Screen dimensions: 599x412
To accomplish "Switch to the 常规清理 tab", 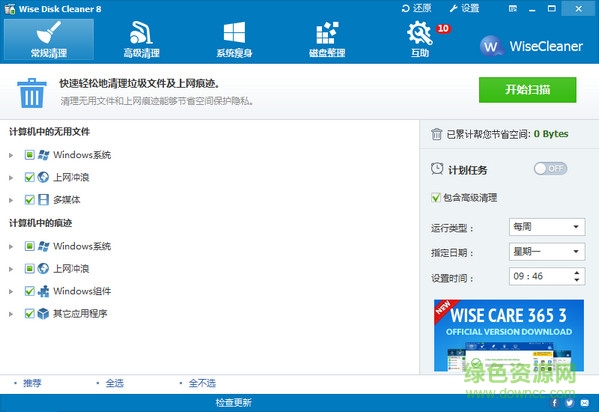I will [49, 40].
